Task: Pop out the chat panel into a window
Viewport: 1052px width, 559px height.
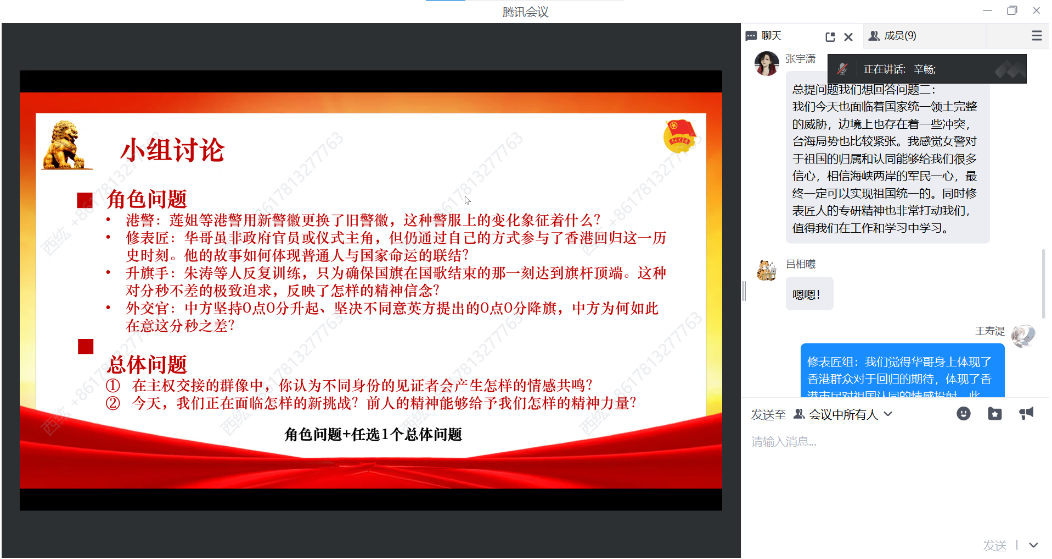Action: [830, 37]
